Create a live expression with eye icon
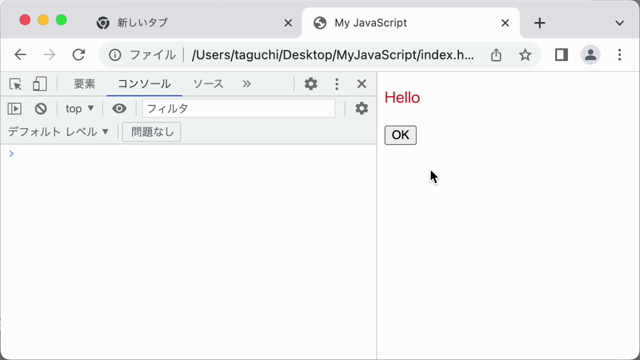Image resolution: width=640 pixels, height=360 pixels. pos(119,109)
